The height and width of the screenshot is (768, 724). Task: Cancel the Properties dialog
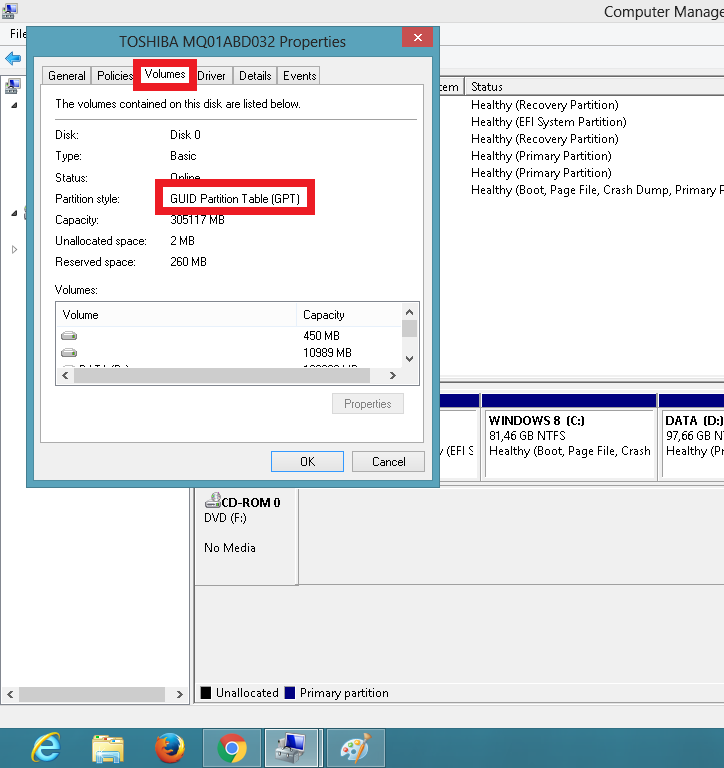[388, 462]
